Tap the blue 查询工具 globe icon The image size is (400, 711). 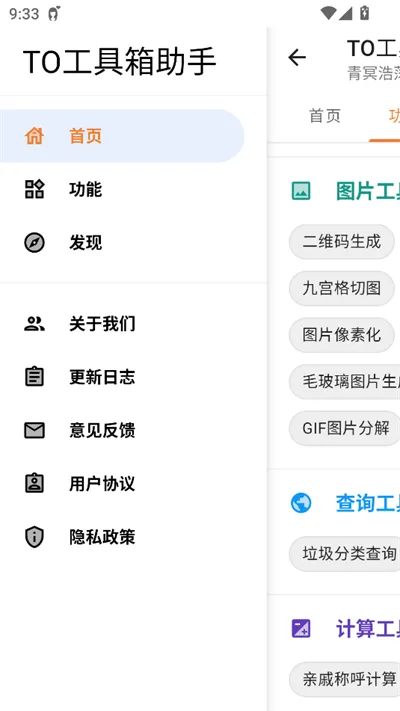coord(301,503)
